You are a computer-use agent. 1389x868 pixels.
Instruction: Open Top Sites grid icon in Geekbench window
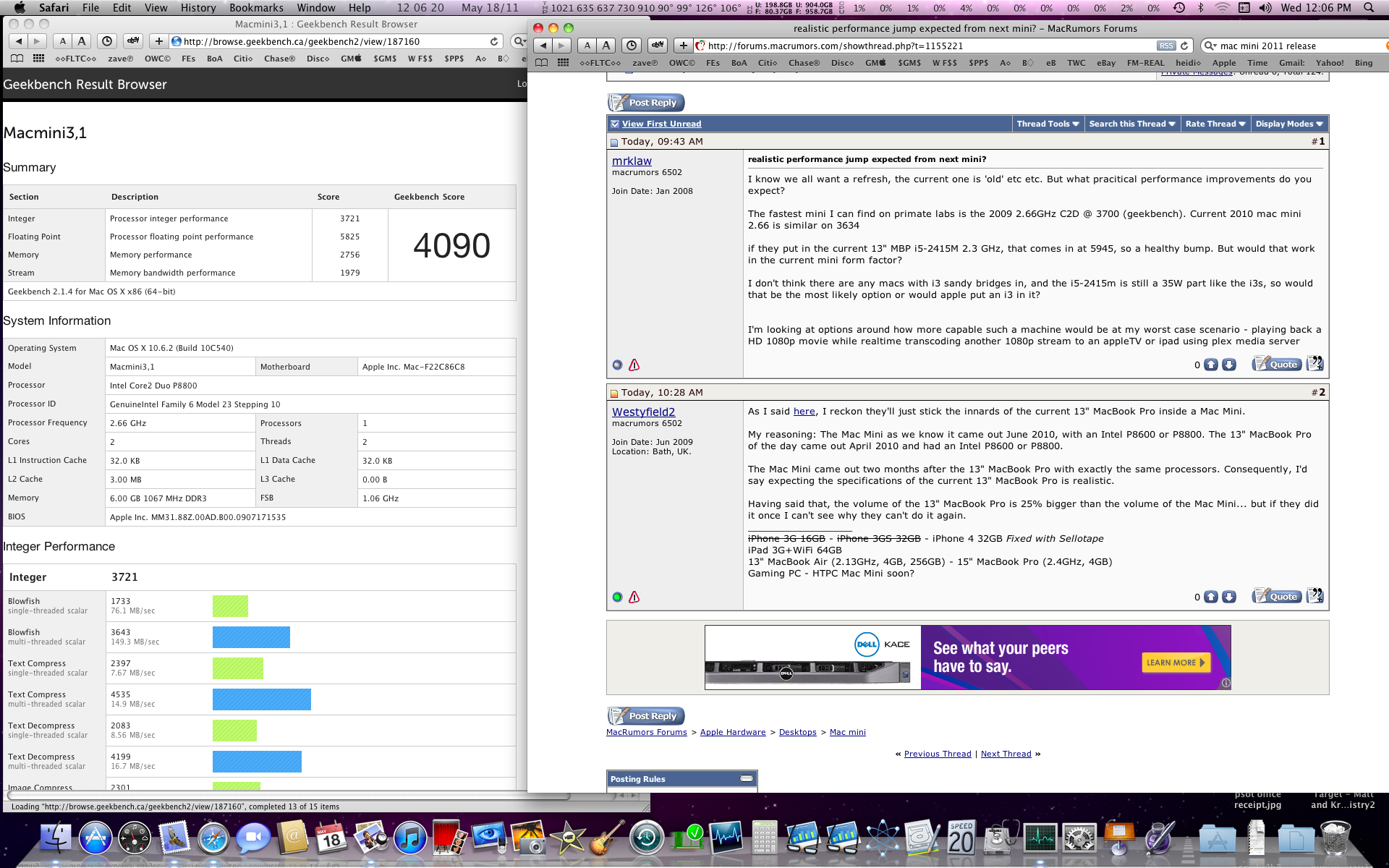[x=38, y=59]
